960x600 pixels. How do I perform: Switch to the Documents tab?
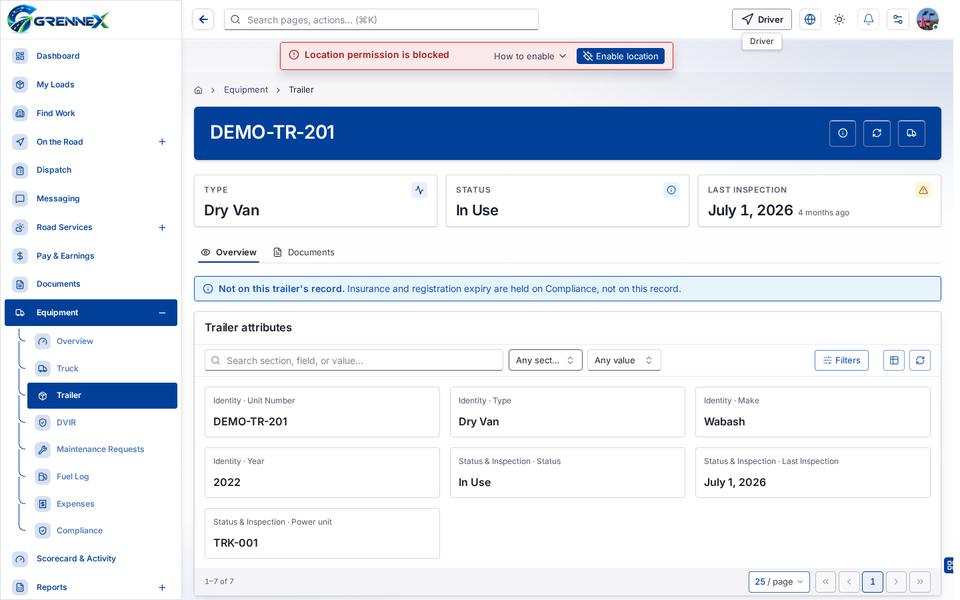tap(304, 252)
